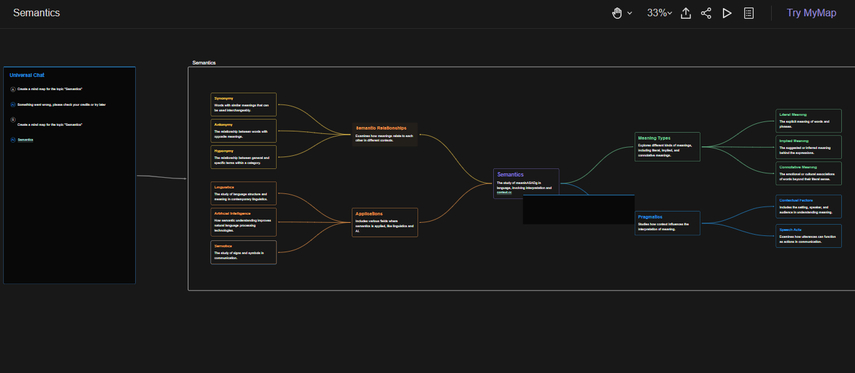Screen dimensions: 855x373
Task: Select the first 'Create a mind map' message
Action: click(x=50, y=89)
